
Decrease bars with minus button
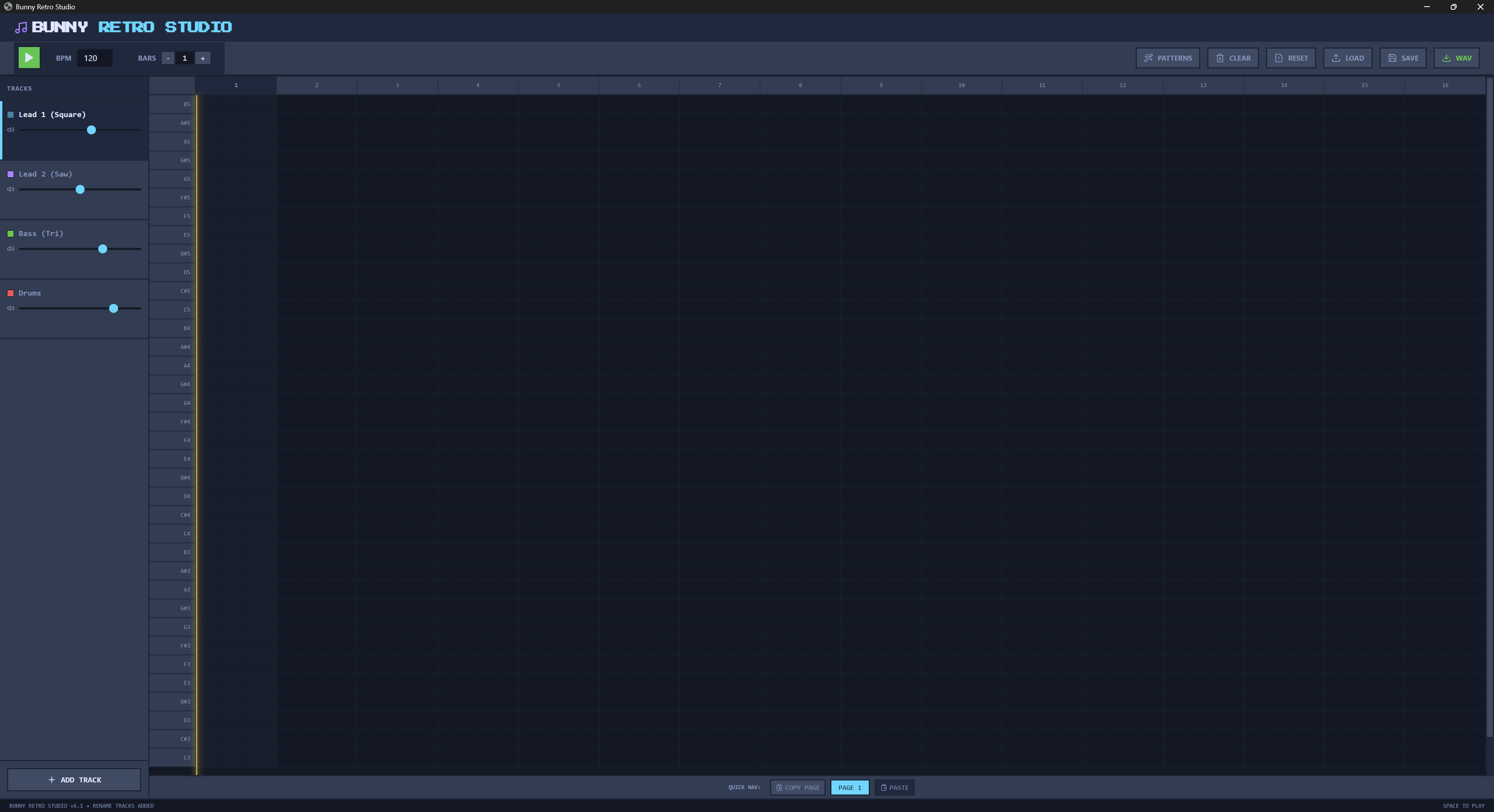168,58
